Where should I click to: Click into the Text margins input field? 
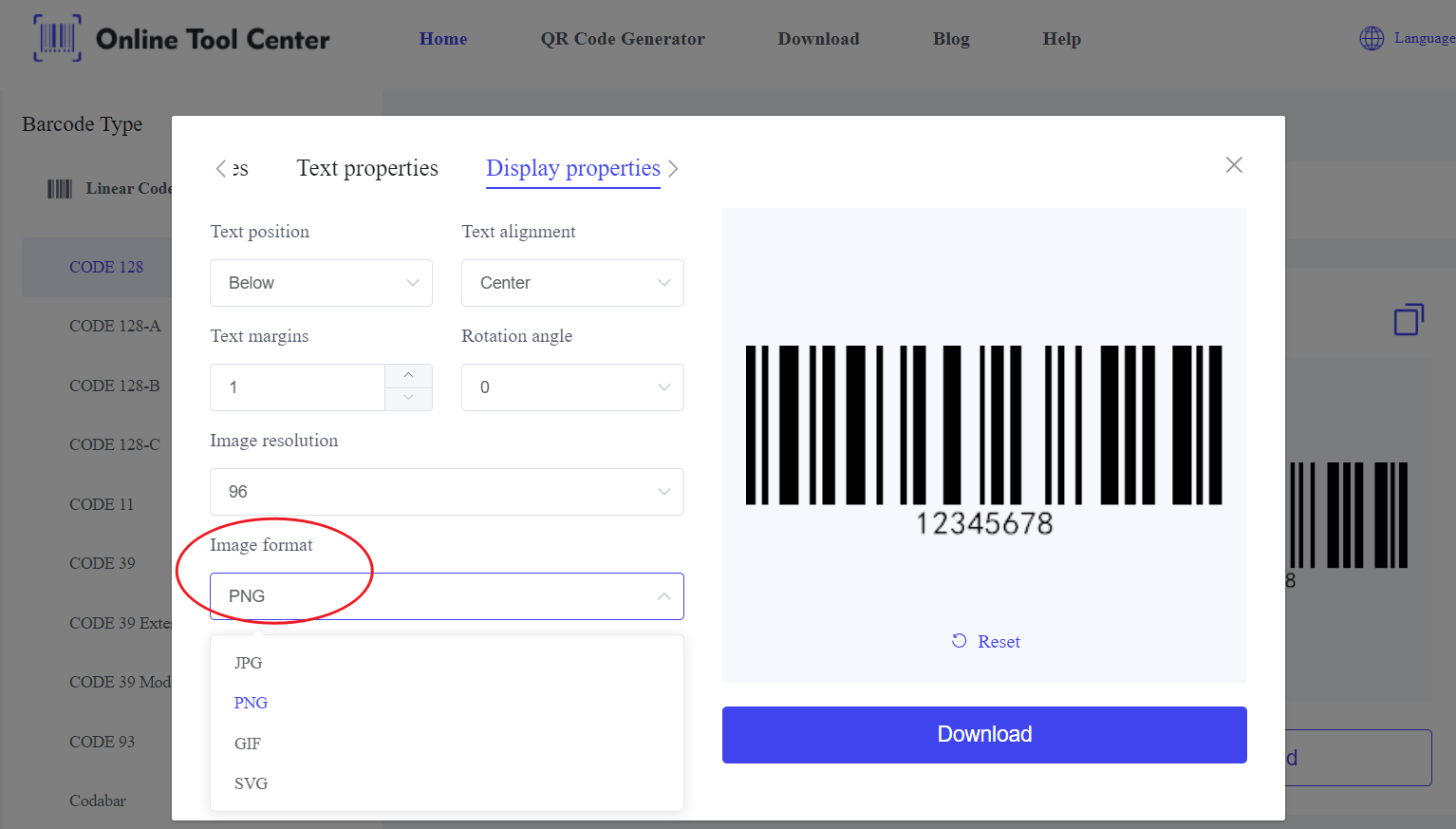coord(297,387)
